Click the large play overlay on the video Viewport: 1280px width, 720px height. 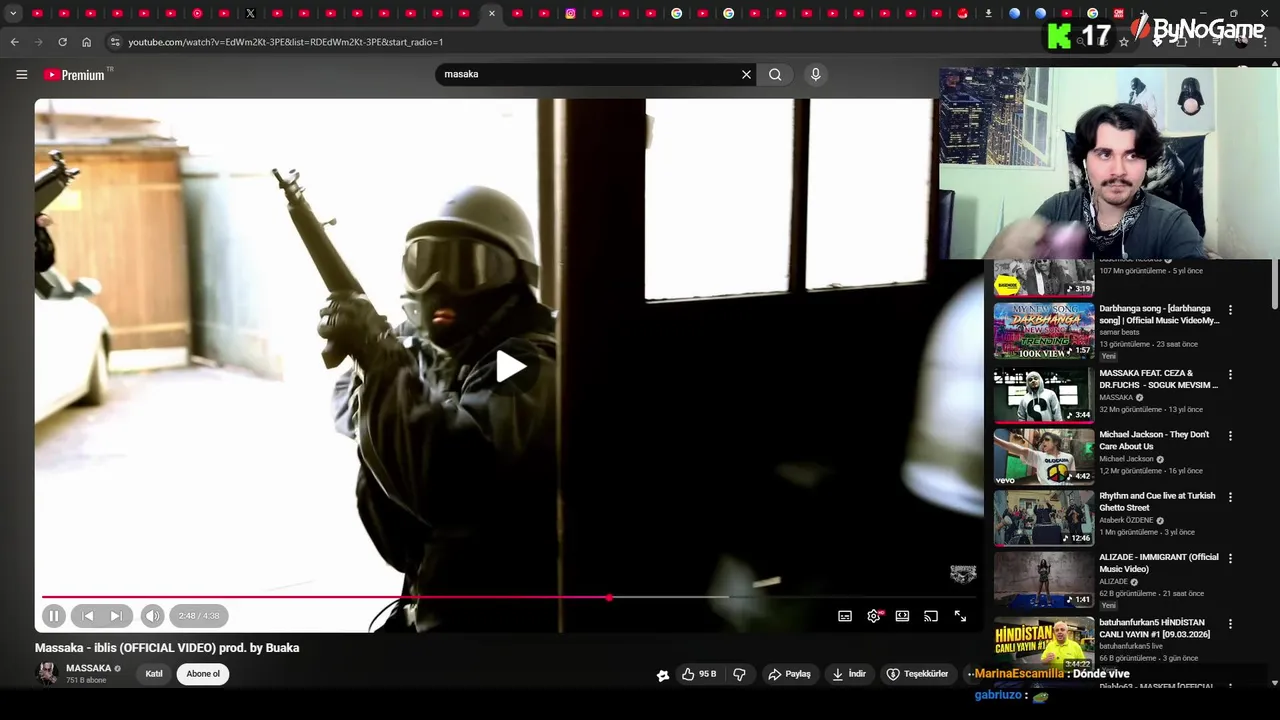(511, 367)
